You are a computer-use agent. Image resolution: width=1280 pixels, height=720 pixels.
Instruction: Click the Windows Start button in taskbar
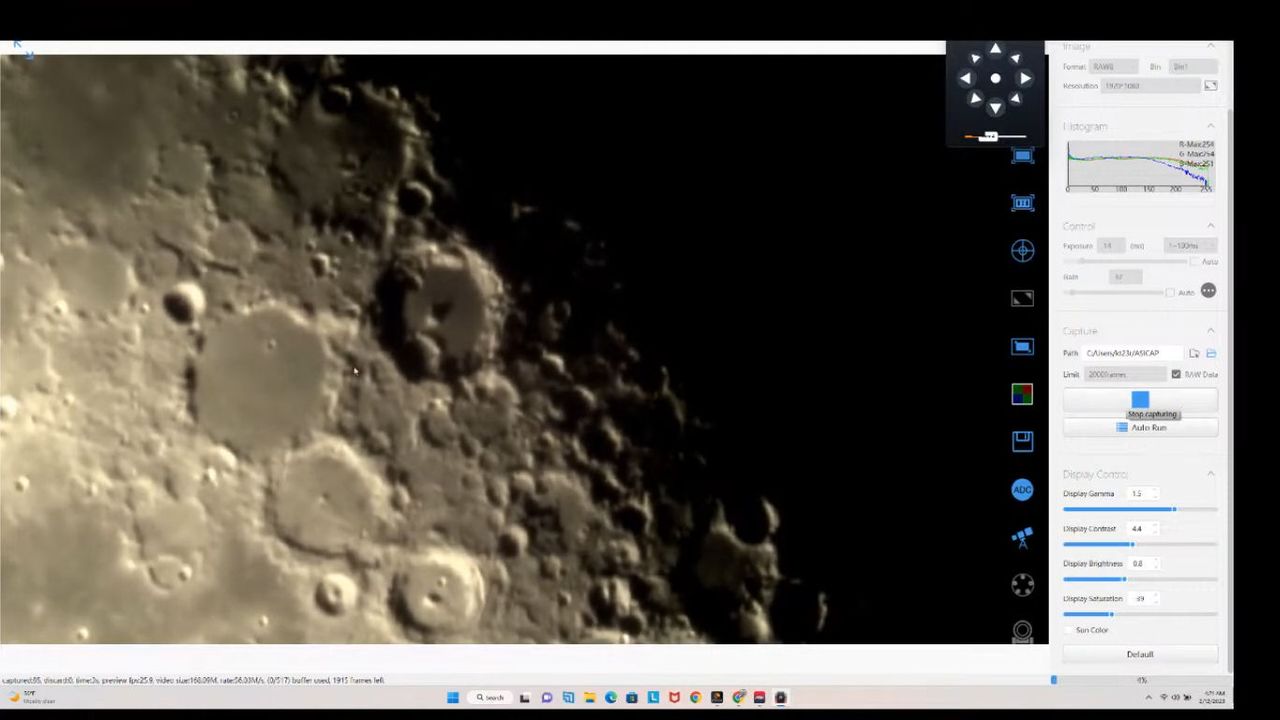tap(452, 697)
